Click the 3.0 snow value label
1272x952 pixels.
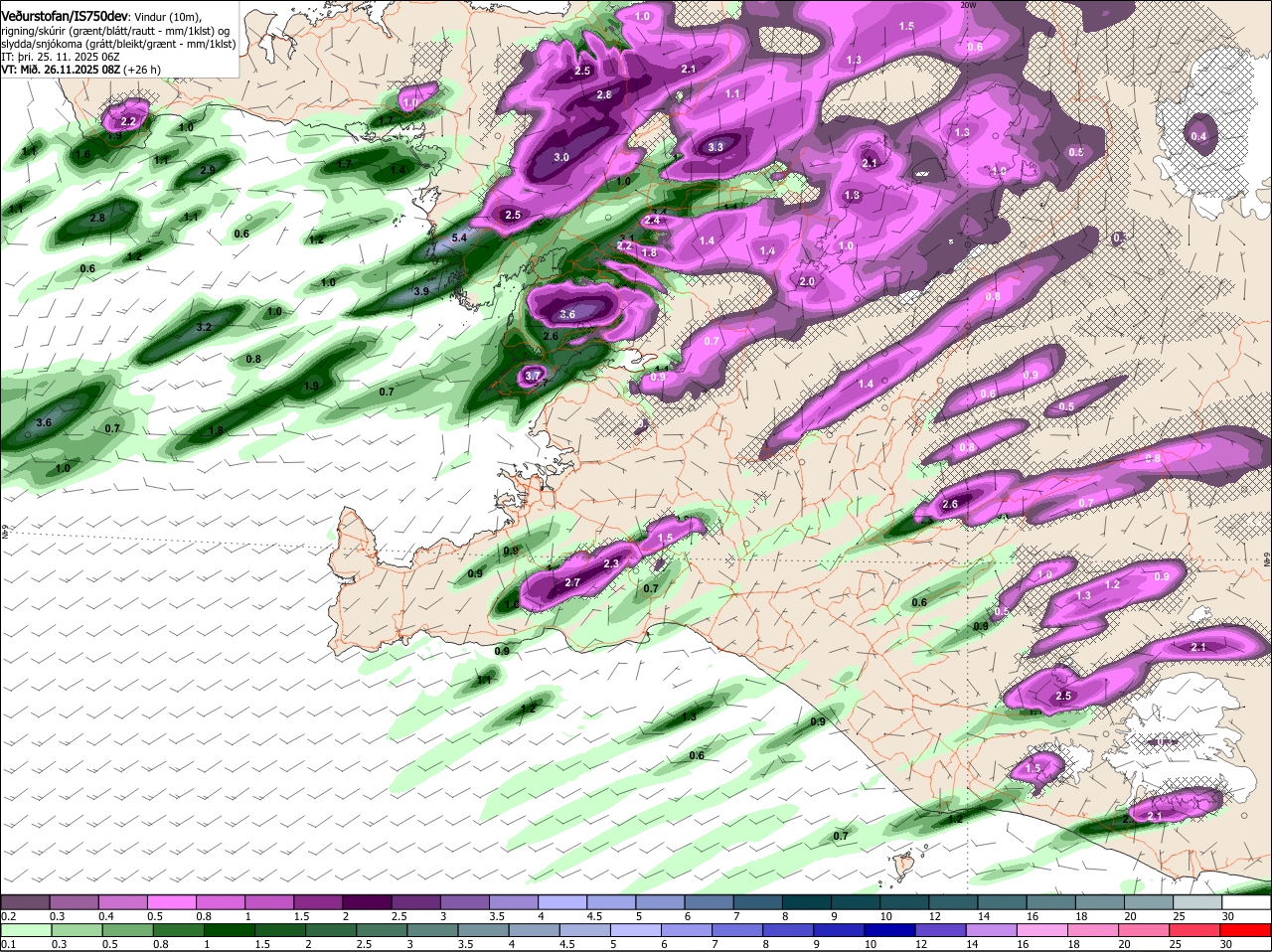[561, 157]
